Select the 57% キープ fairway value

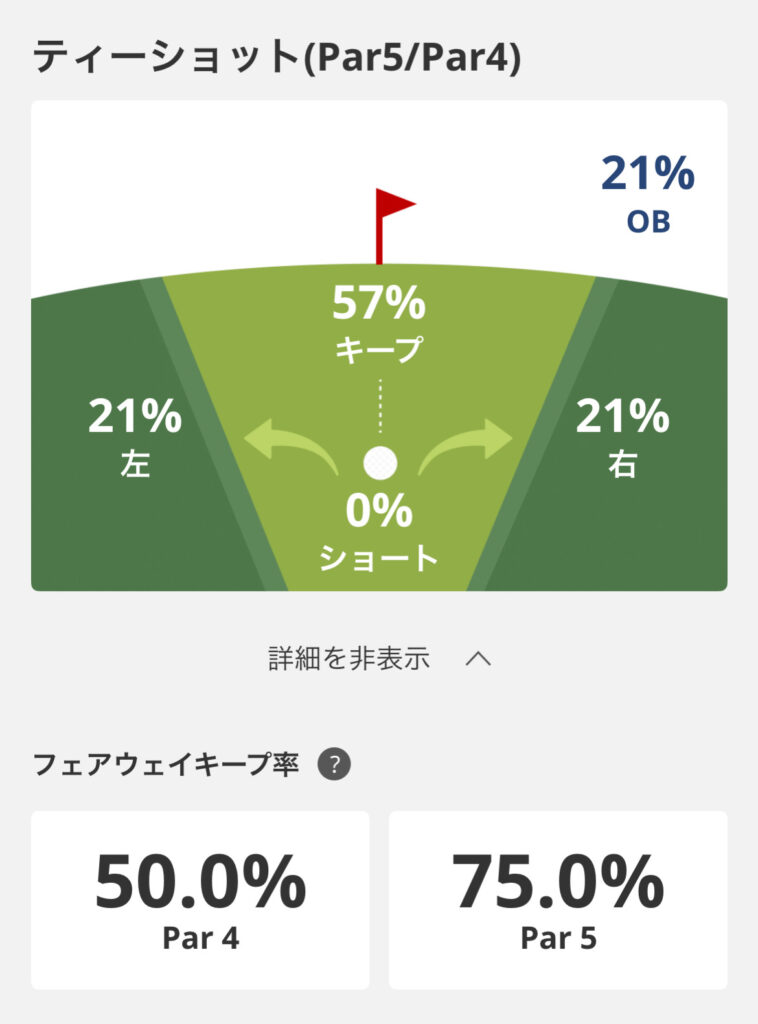click(x=379, y=322)
